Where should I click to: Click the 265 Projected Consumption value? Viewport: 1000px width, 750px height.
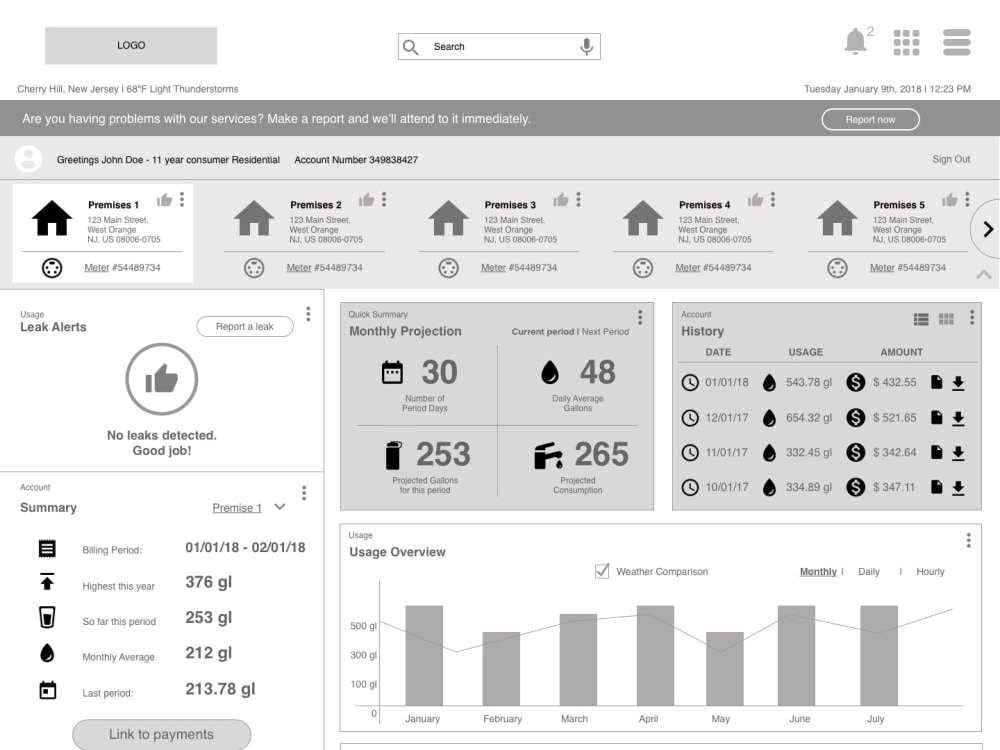coord(601,454)
